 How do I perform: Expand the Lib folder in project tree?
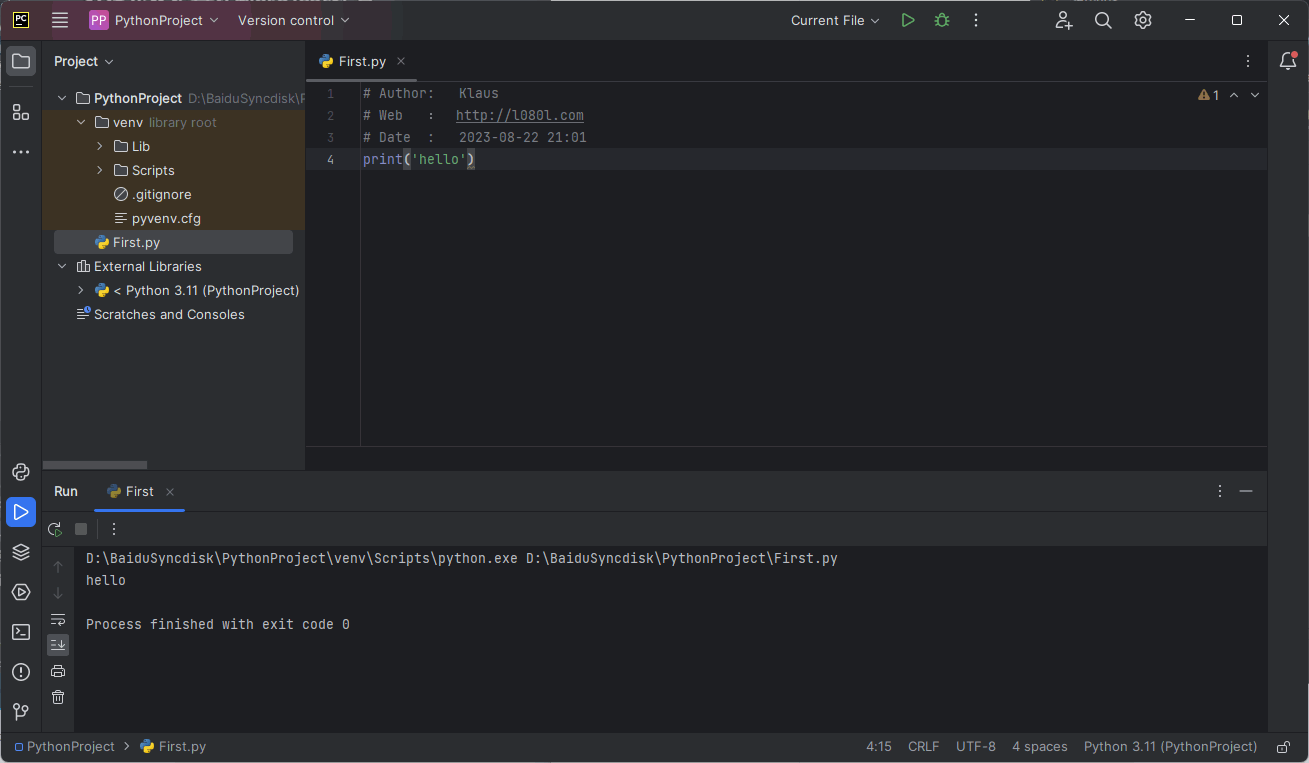pos(100,146)
